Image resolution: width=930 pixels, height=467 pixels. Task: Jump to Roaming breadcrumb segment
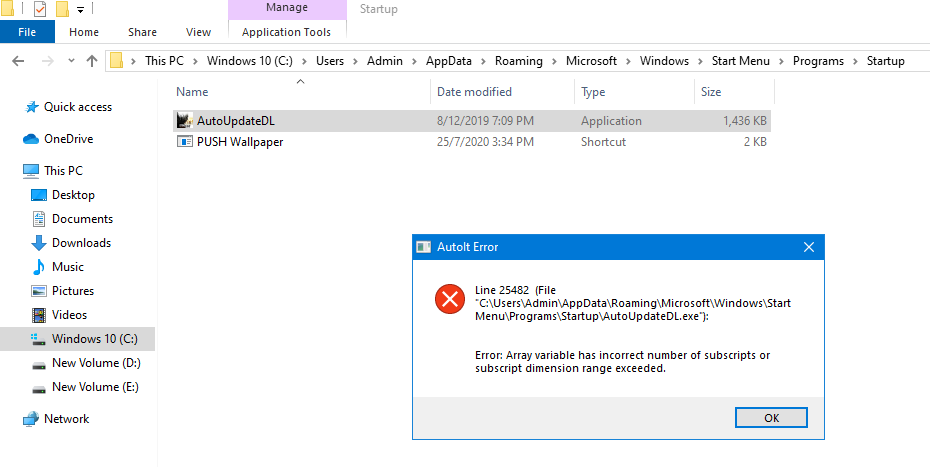click(x=519, y=61)
